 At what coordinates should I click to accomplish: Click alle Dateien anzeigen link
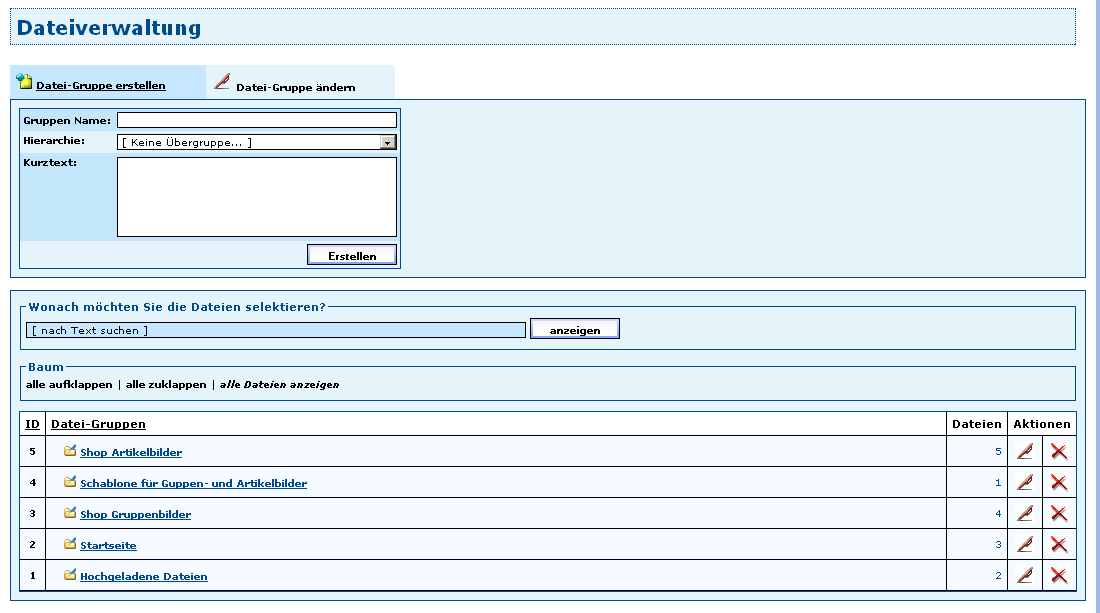(279, 385)
